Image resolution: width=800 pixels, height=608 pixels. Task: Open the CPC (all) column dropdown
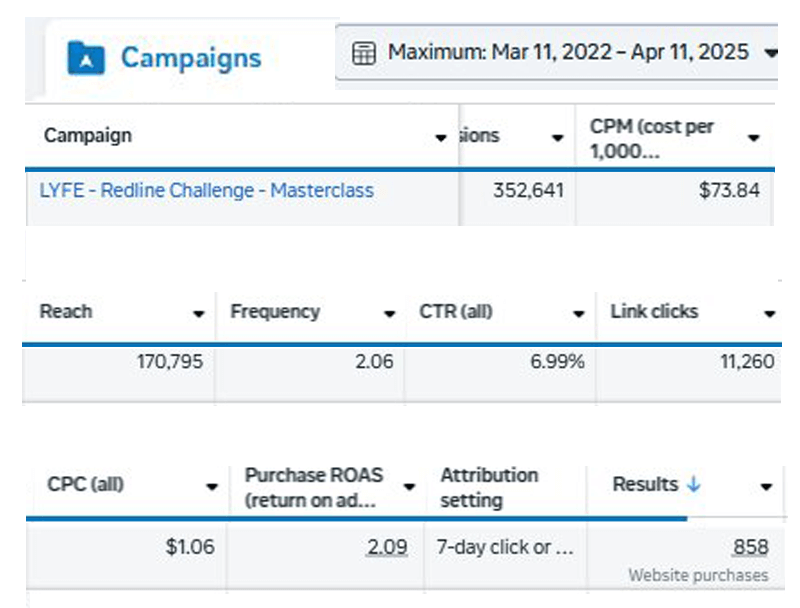click(212, 487)
